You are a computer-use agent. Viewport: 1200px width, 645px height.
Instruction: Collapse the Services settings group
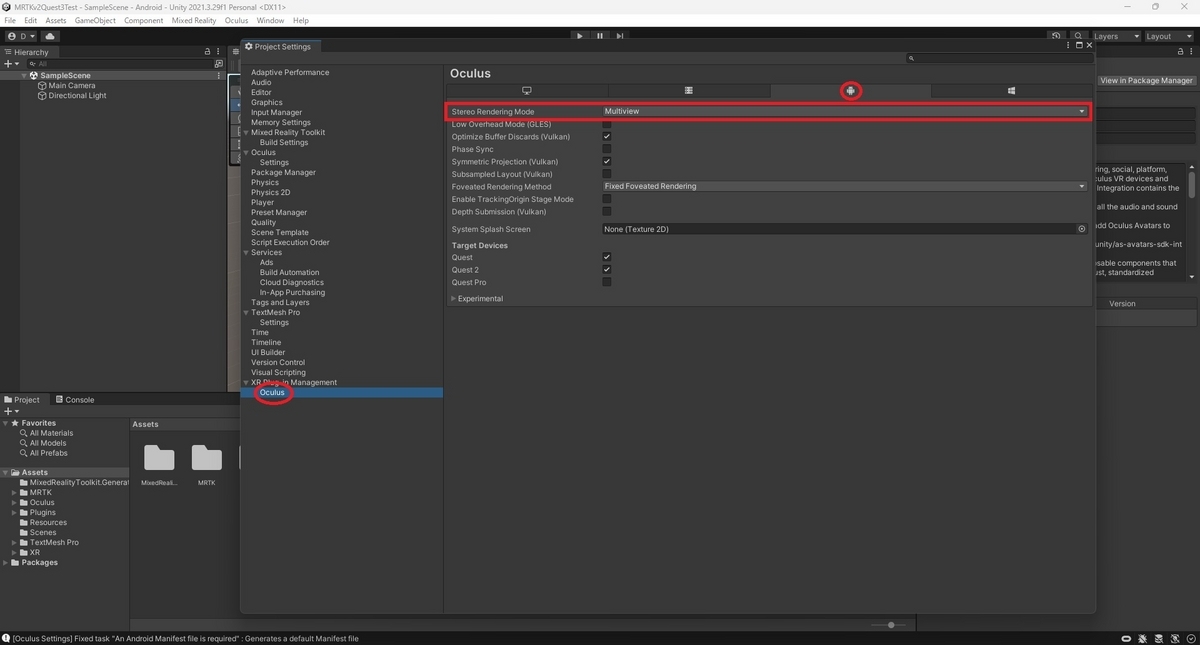tap(246, 252)
